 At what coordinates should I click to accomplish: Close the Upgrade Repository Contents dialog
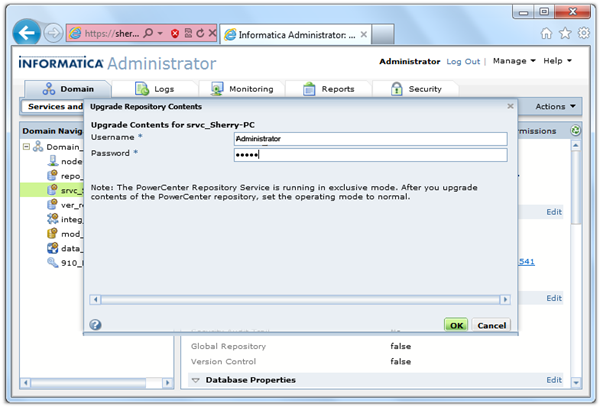(510, 106)
